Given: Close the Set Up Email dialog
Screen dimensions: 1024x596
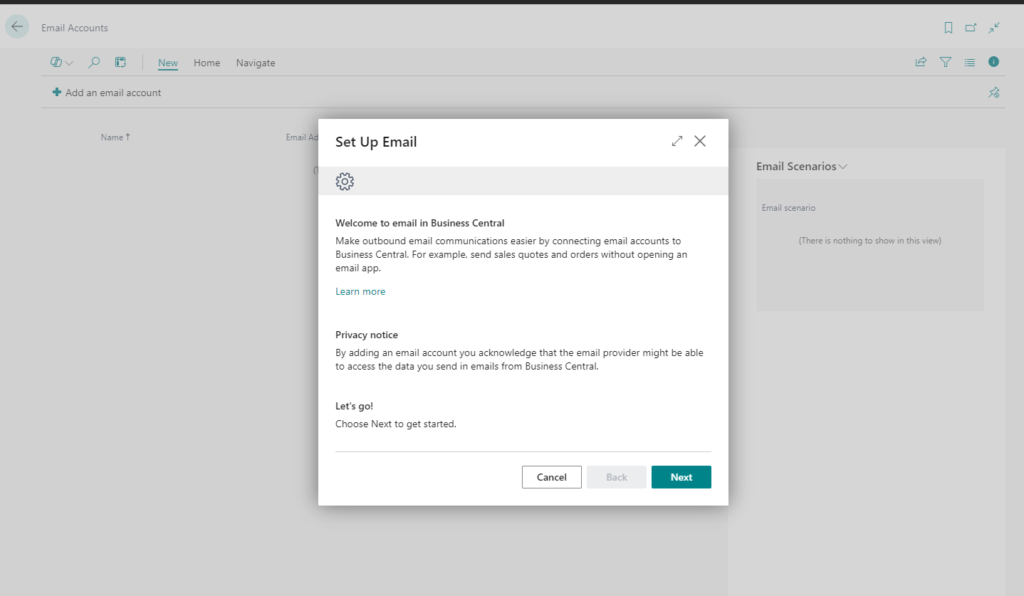Looking at the screenshot, I should (x=700, y=141).
